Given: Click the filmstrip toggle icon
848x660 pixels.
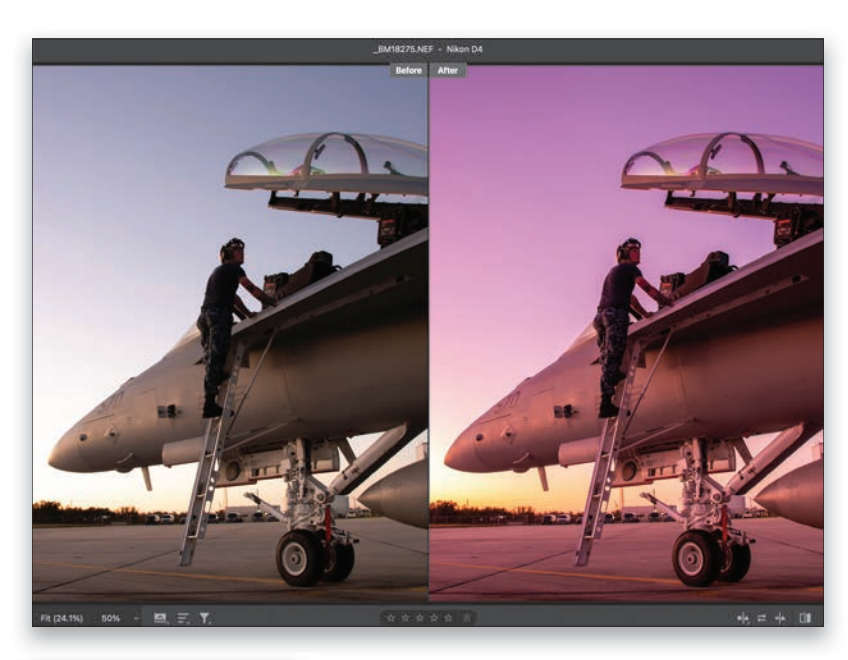Looking at the screenshot, I should (x=160, y=619).
